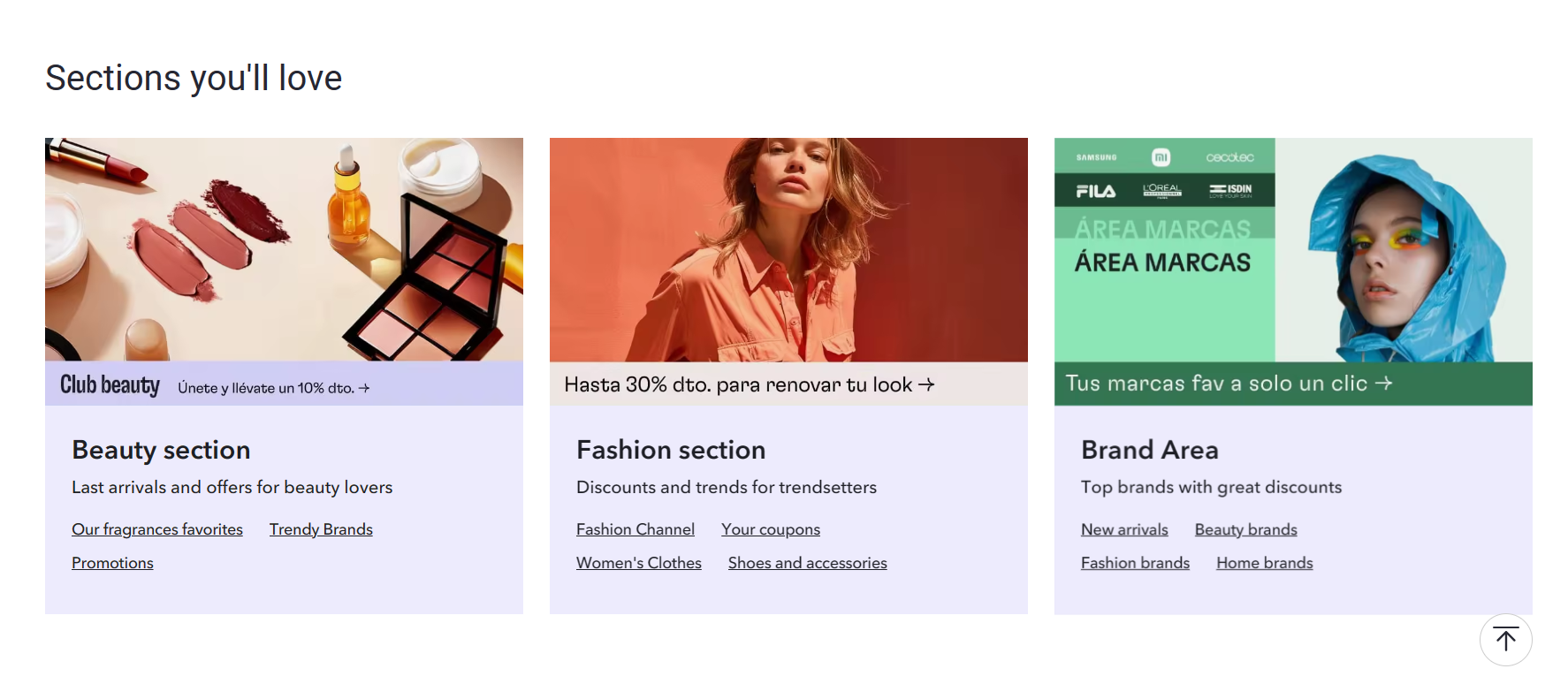Visit the Fashion Channel link
The height and width of the screenshot is (684, 1568).
pyautogui.click(x=636, y=529)
